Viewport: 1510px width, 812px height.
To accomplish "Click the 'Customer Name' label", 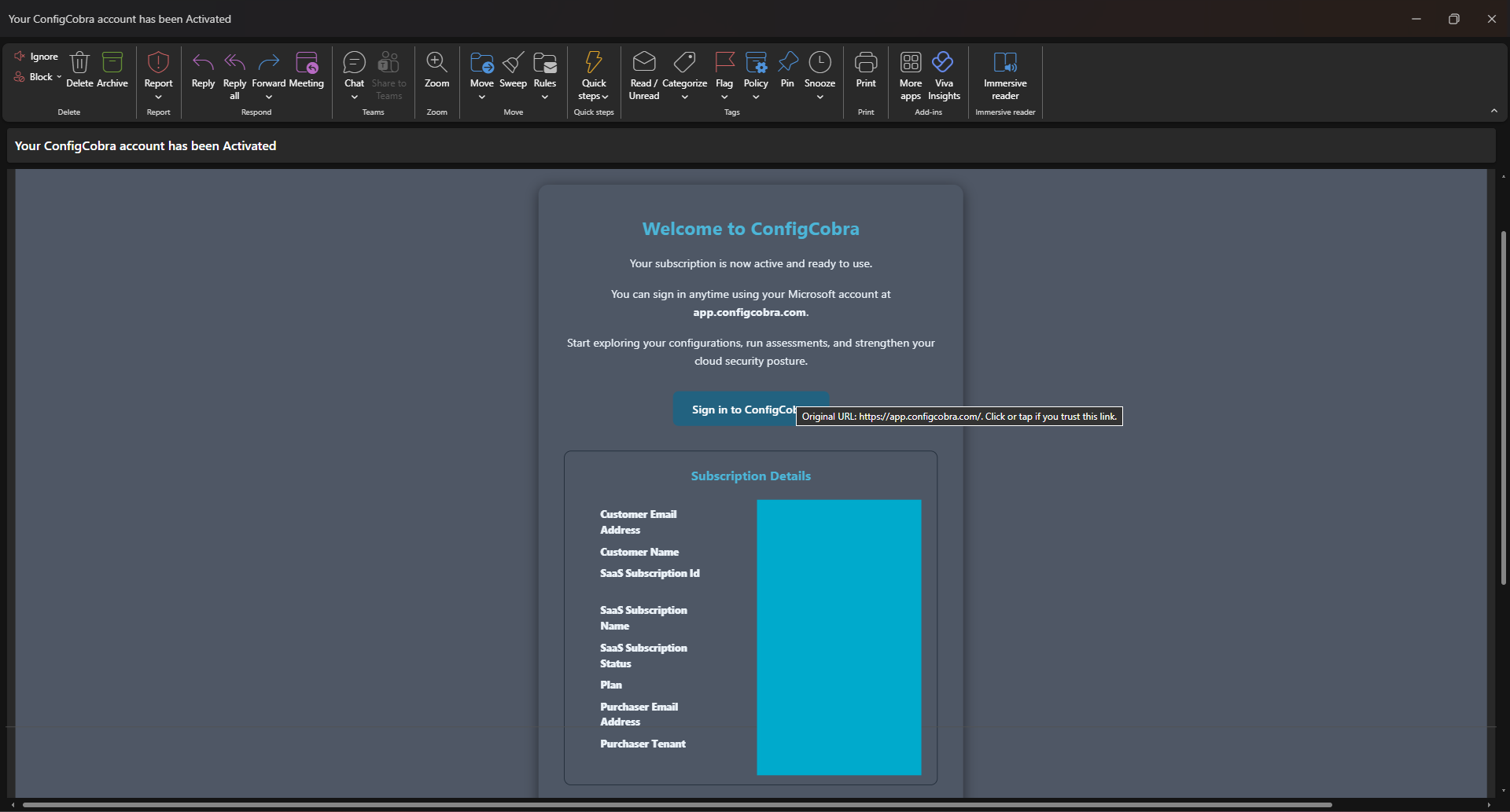I will coord(639,552).
